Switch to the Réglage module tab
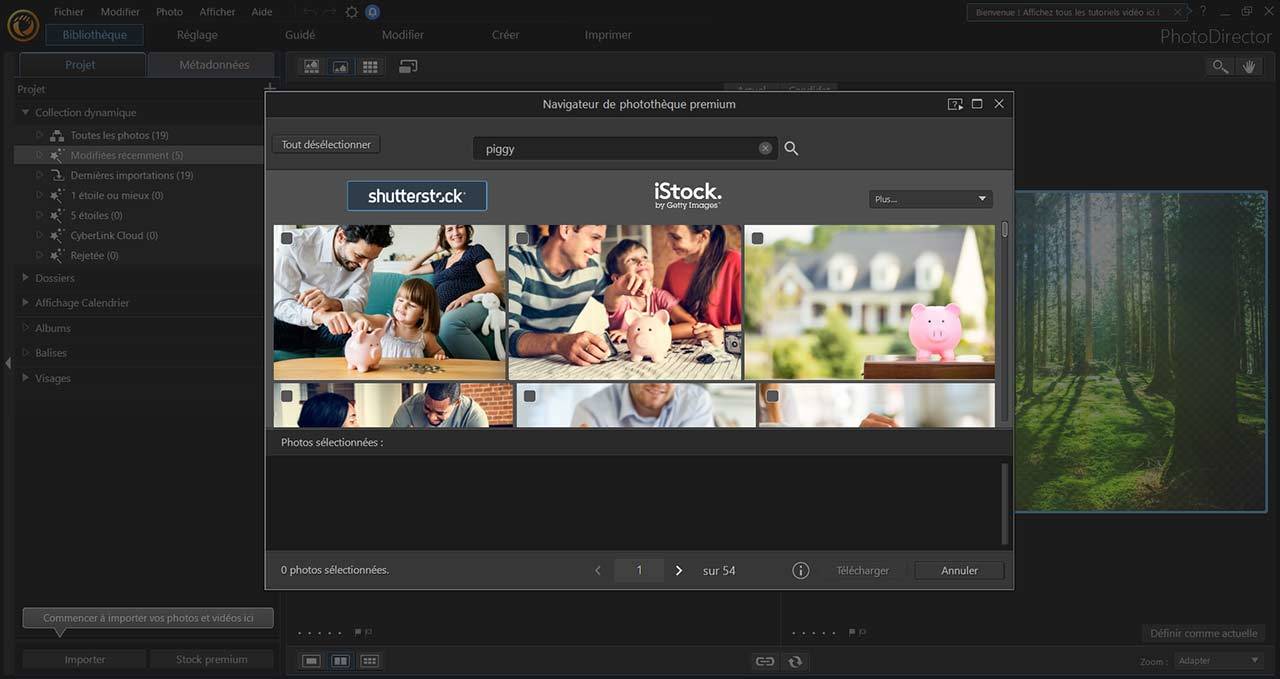Viewport: 1280px width, 679px height. 197,35
